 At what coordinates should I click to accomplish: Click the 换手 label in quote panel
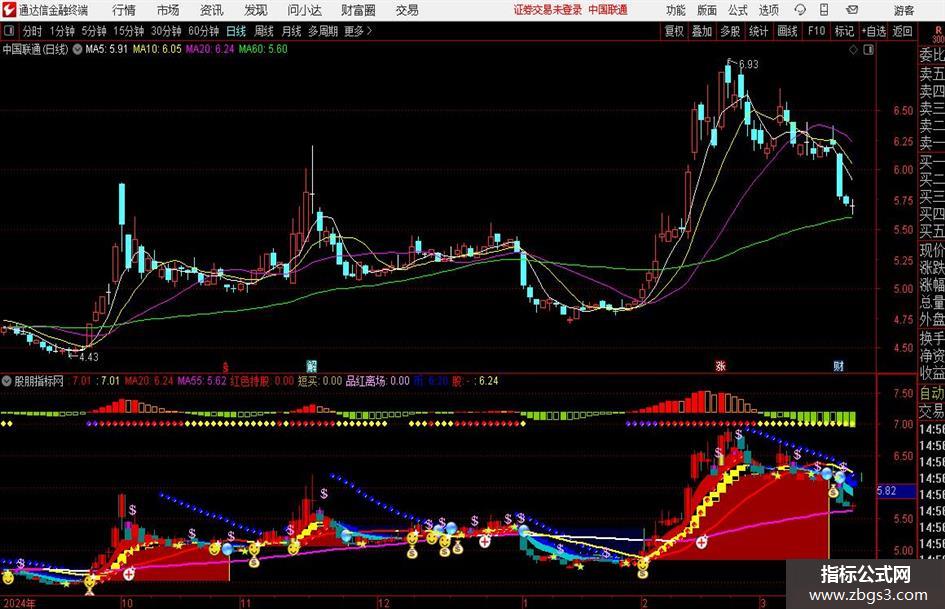point(931,338)
